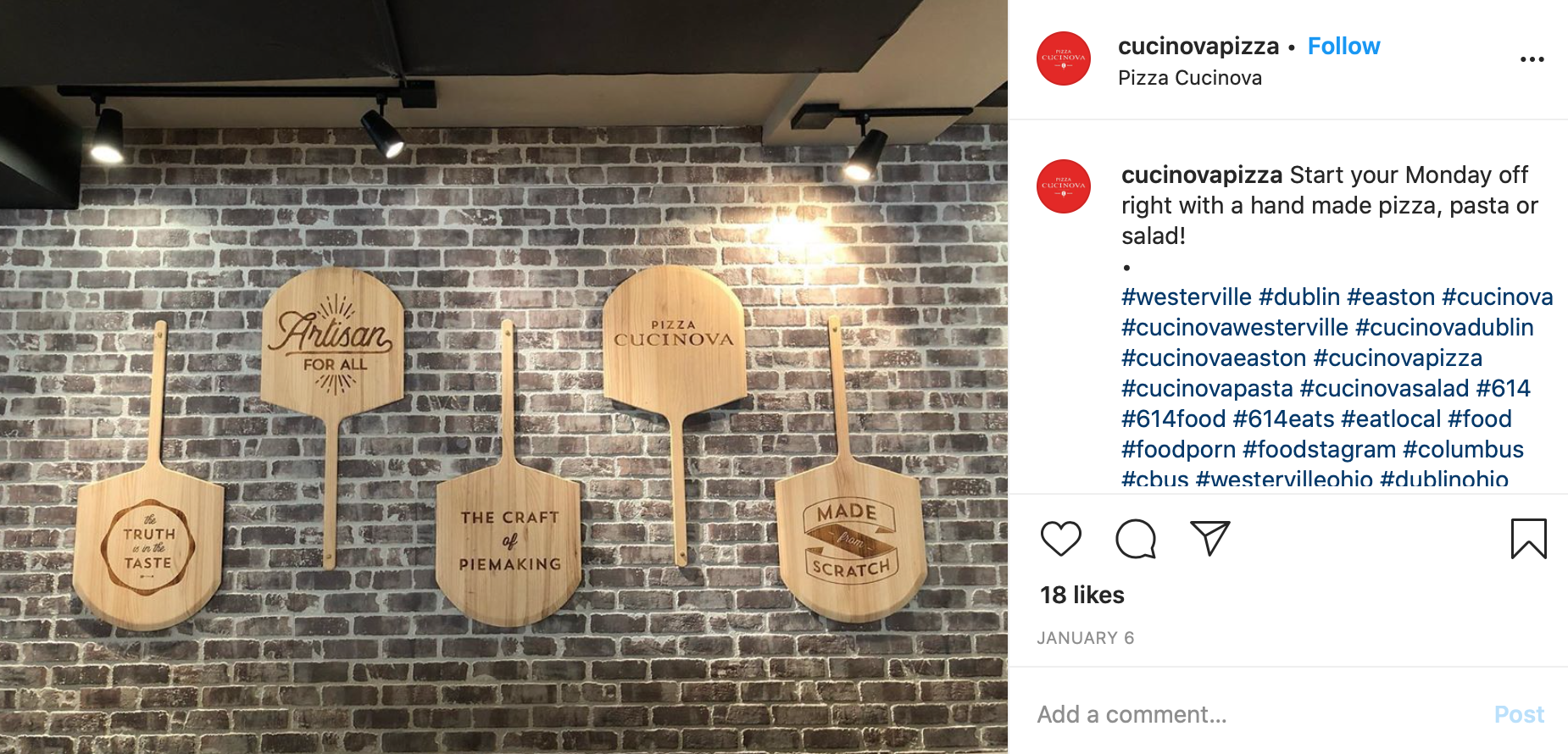
Task: Click the JANUARY 6 post date
Action: [x=1085, y=638]
